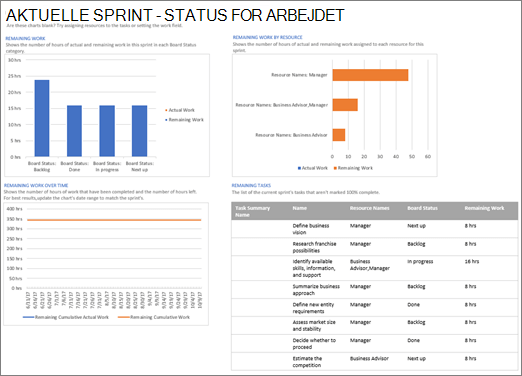522x376 pixels.
Task: Select Actual Work legend entry under resource chart
Action: click(x=313, y=168)
